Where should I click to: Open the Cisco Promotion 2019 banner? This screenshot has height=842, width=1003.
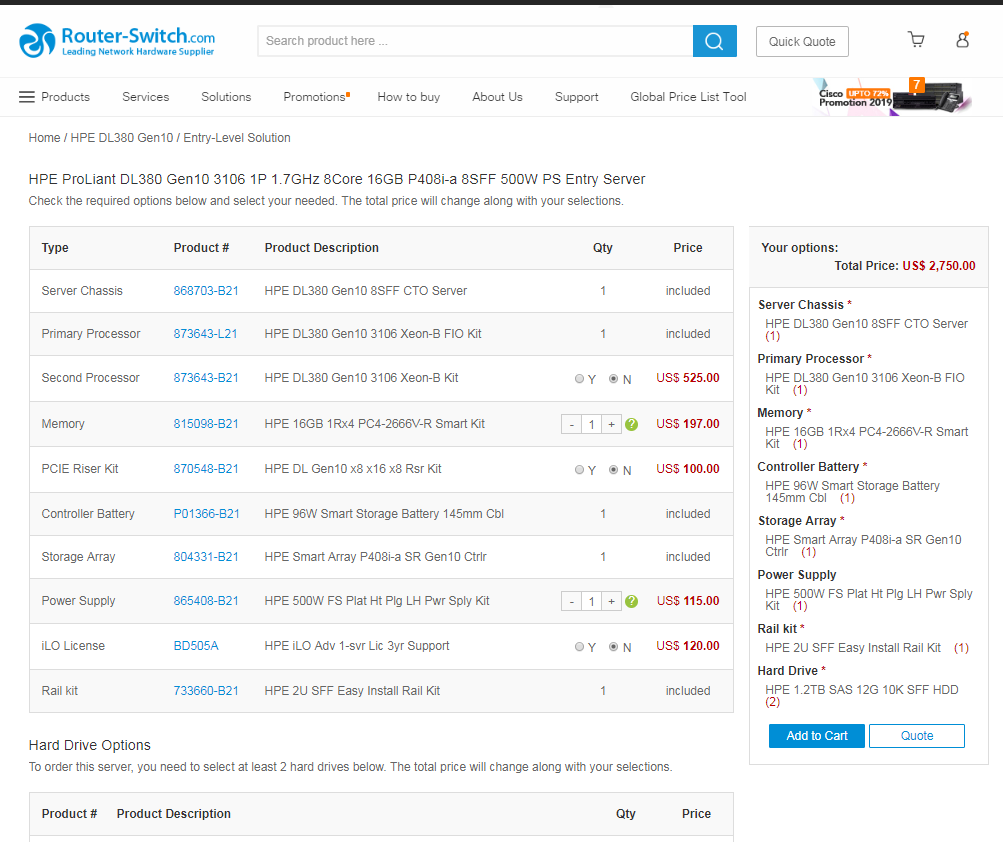coord(892,97)
